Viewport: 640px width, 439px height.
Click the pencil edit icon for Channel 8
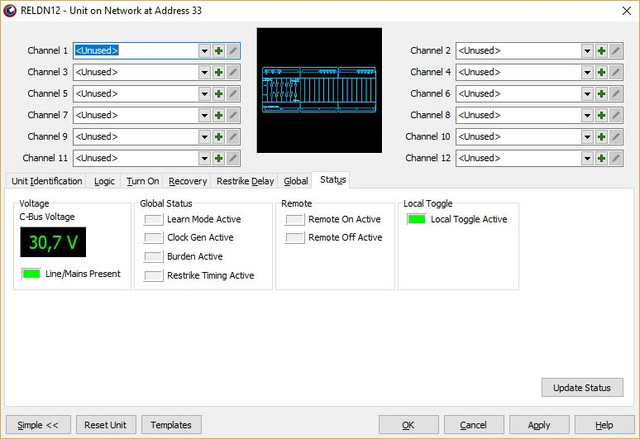click(x=616, y=115)
